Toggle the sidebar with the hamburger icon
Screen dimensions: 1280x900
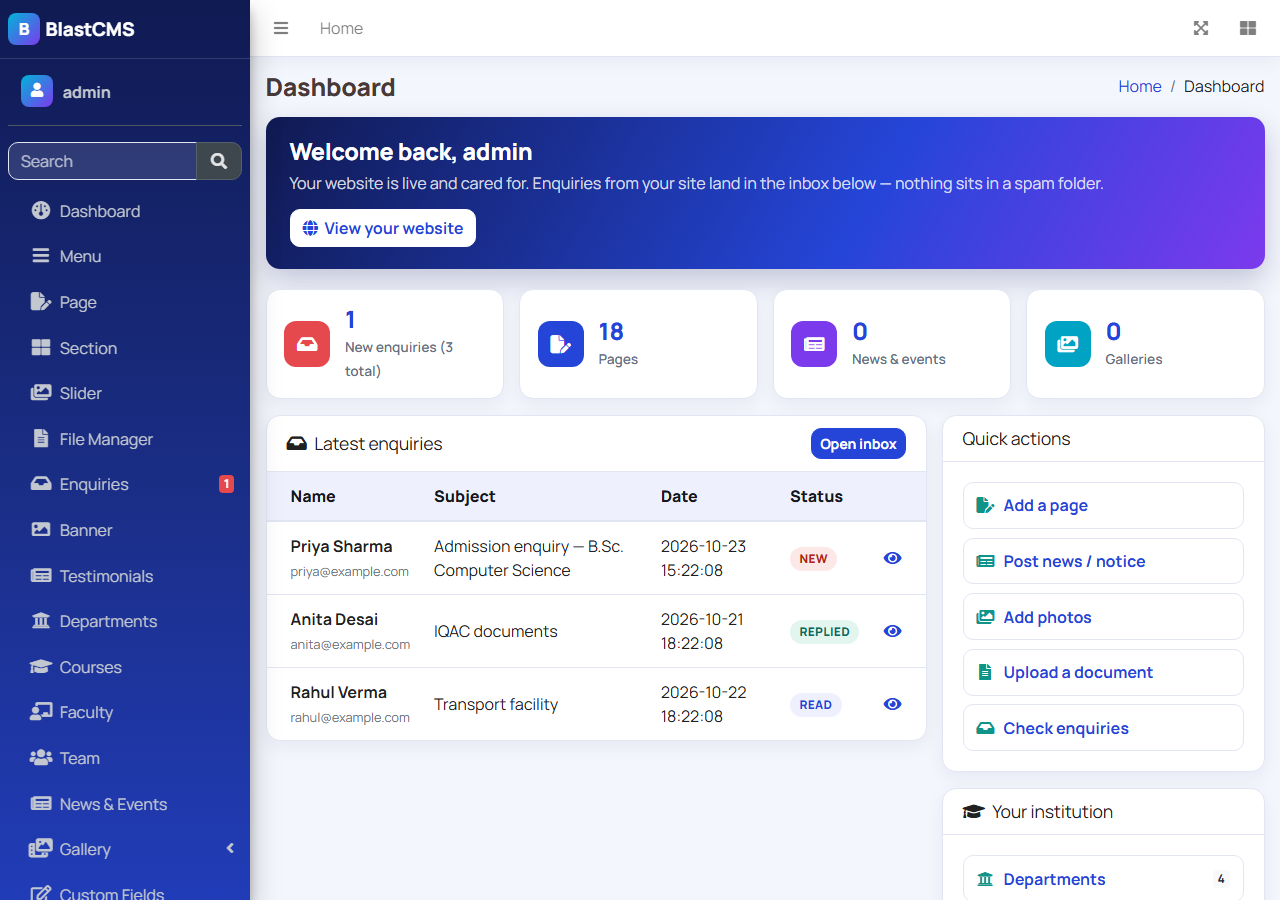click(x=281, y=28)
